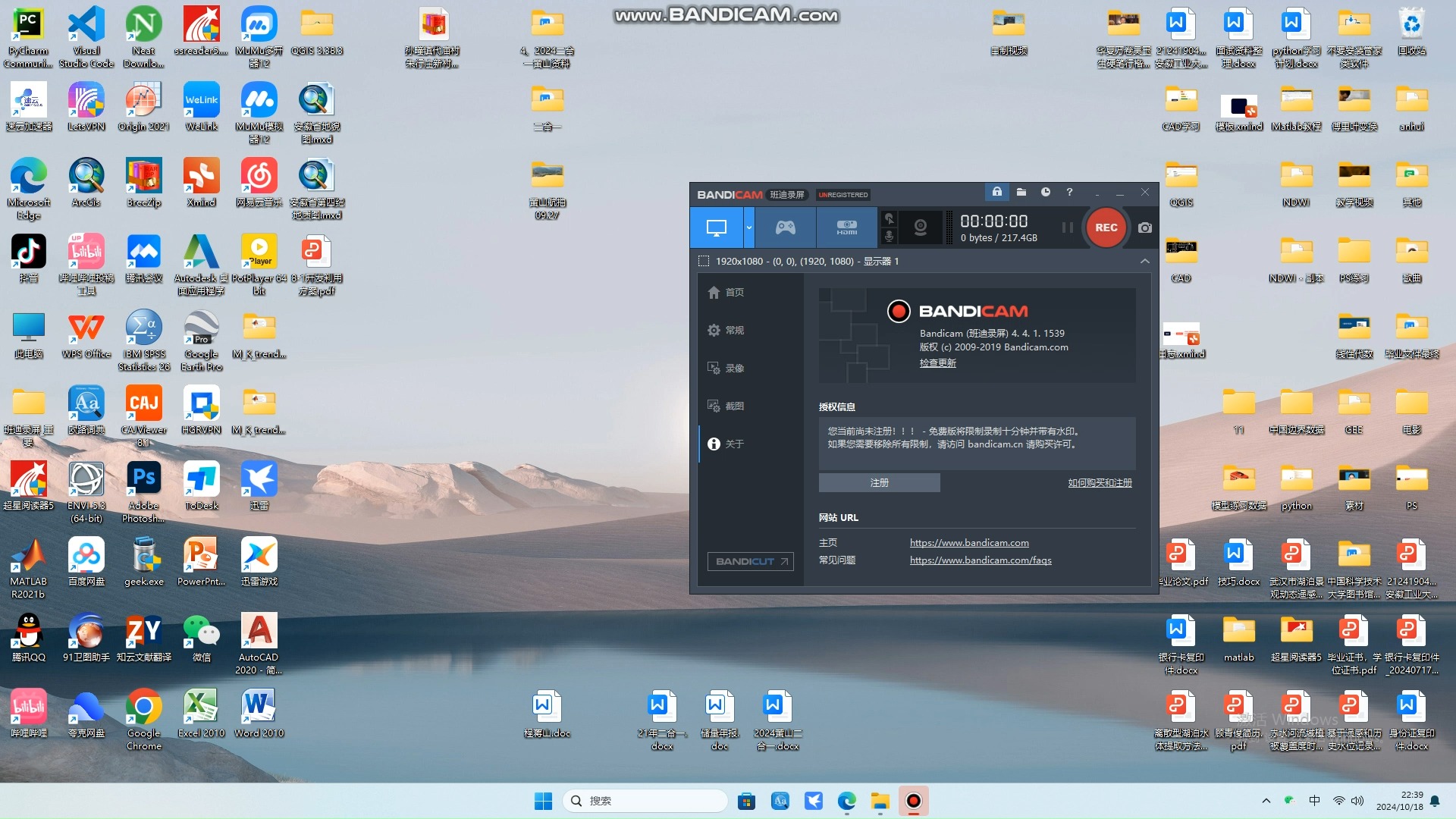Toggle microphone recording in Bandicam

(890, 237)
